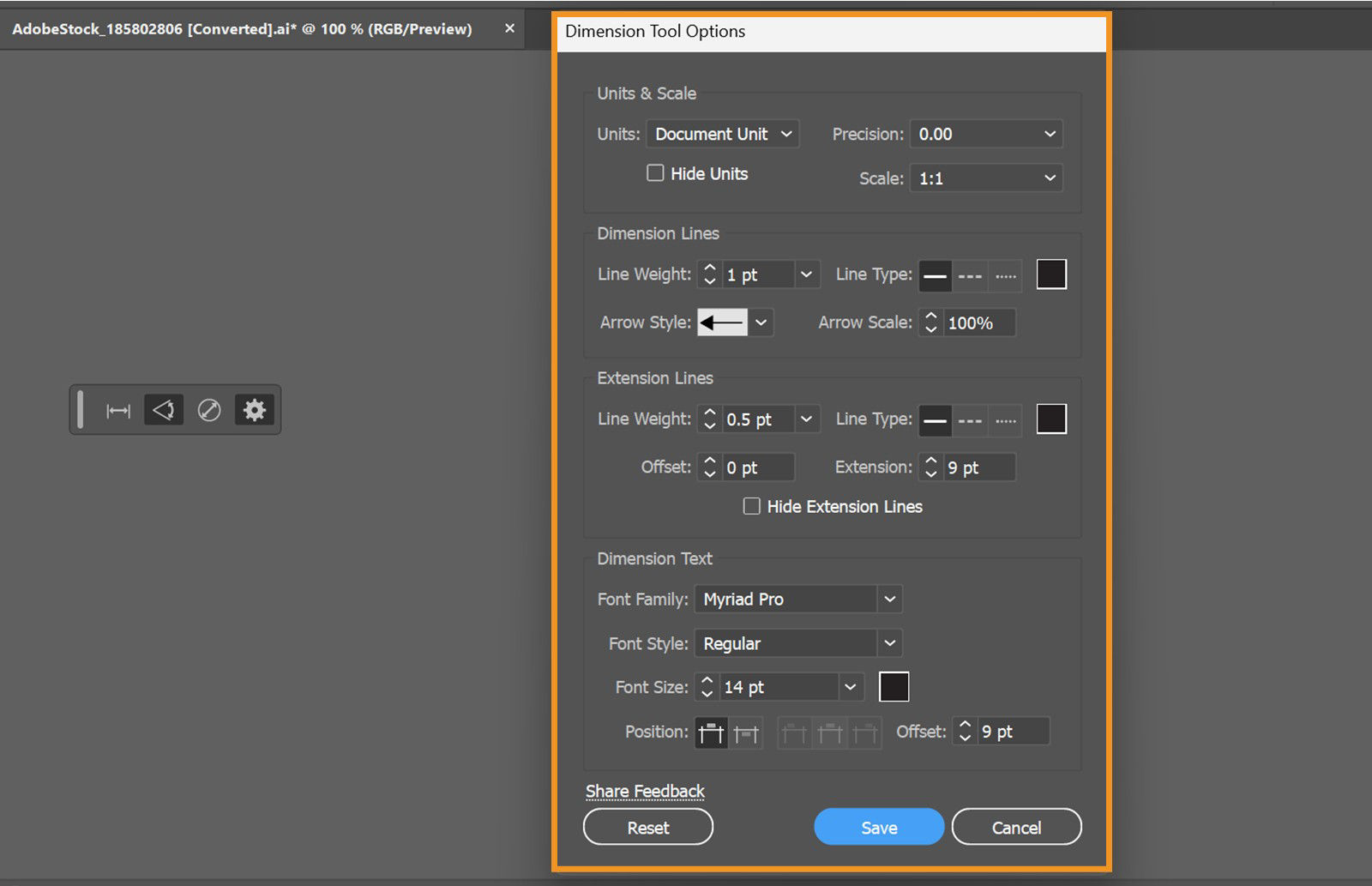The width and height of the screenshot is (1372, 886).
Task: Select the radial dimension tool
Action: click(209, 409)
